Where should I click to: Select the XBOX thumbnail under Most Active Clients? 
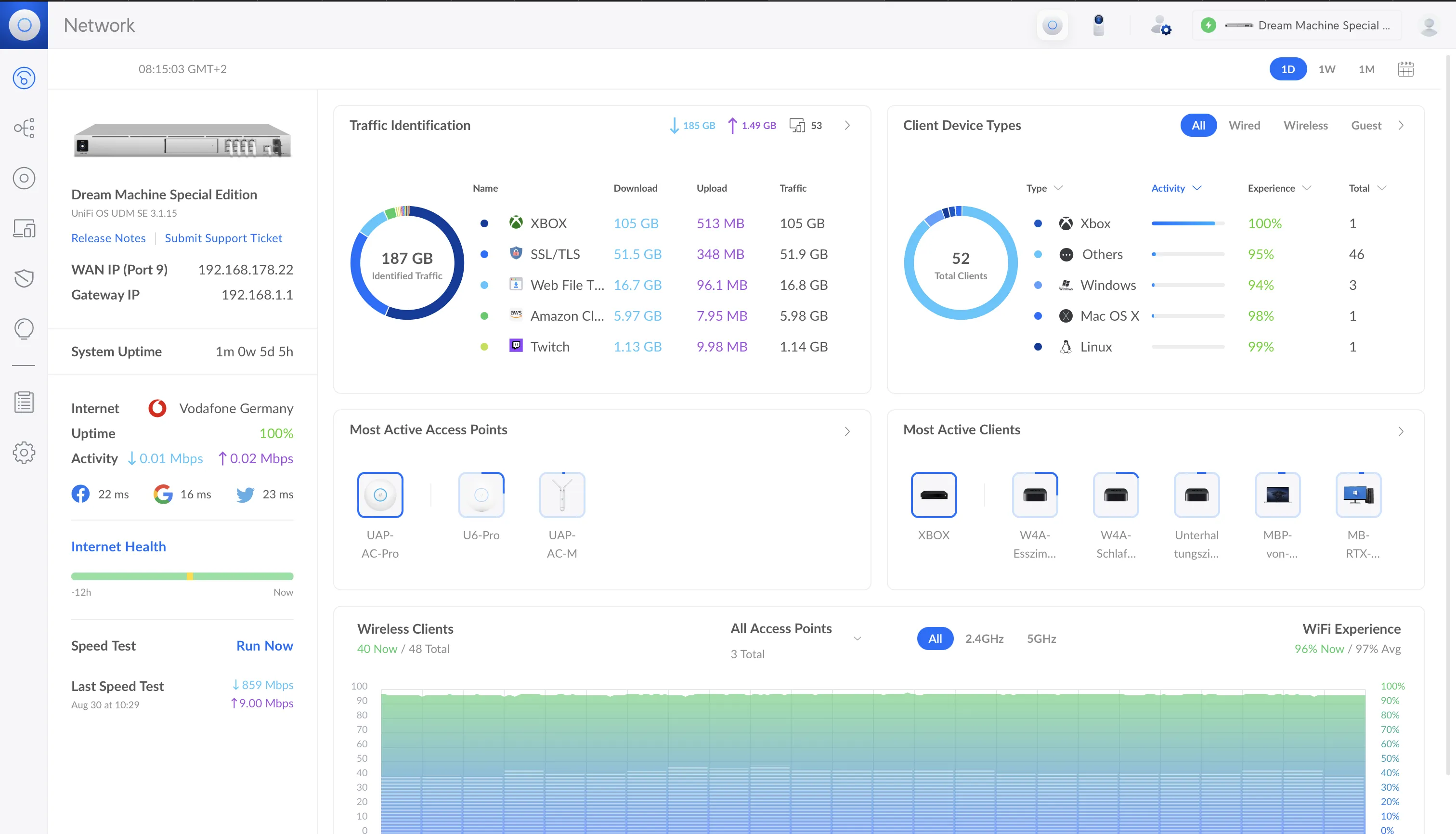click(933, 495)
